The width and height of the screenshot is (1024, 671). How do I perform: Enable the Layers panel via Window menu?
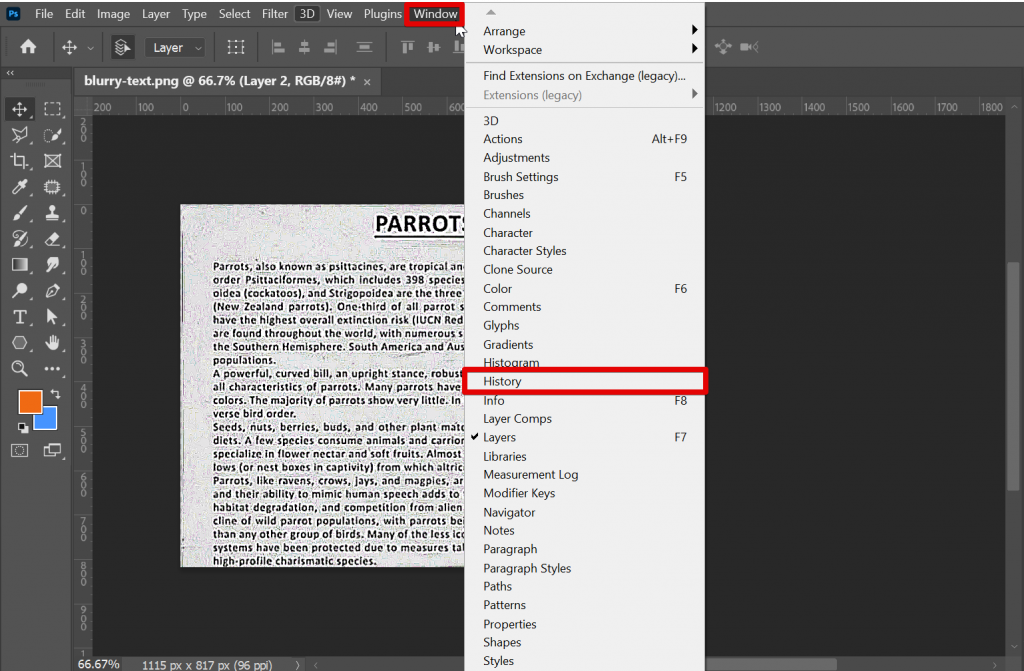click(499, 437)
